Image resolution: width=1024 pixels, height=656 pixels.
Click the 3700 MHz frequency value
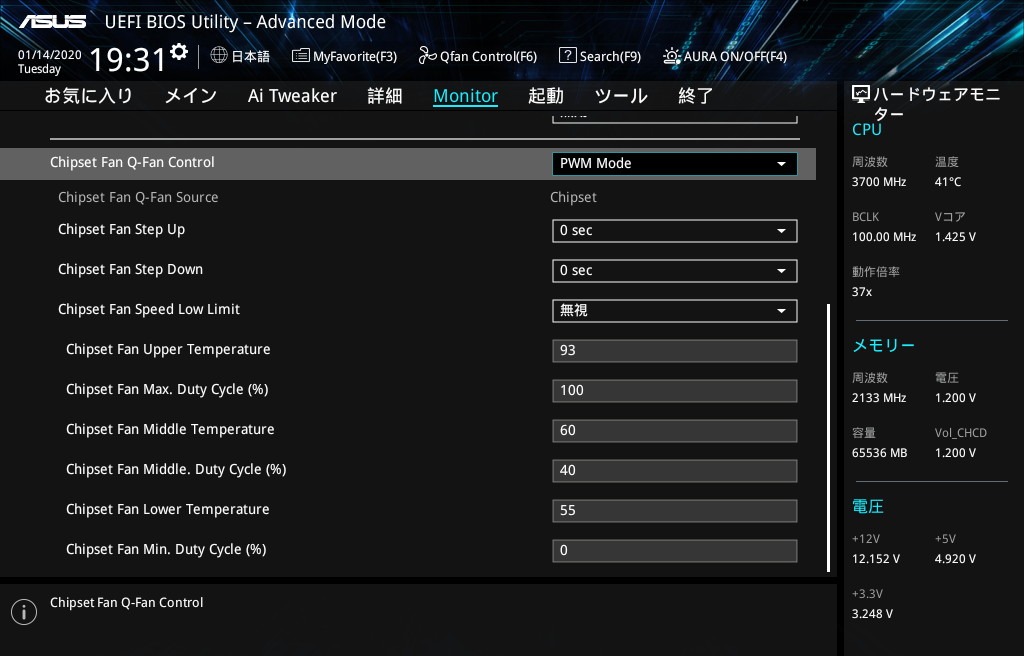pyautogui.click(x=878, y=182)
